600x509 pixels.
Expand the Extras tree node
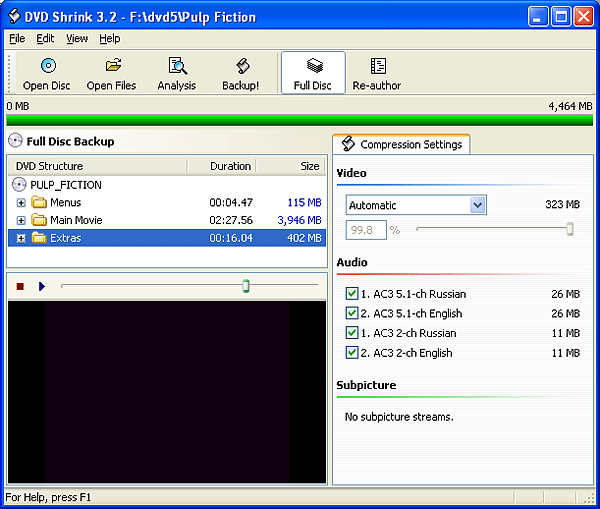(x=21, y=238)
